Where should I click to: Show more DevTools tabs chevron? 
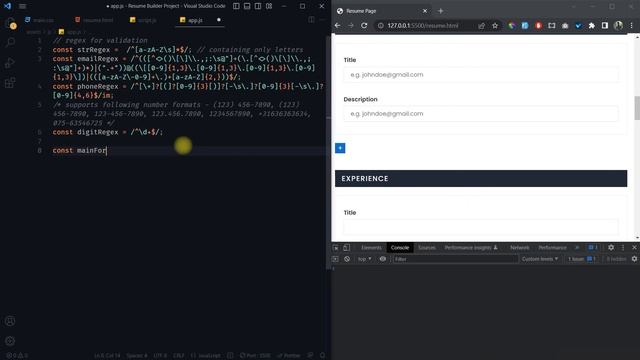[577, 248]
